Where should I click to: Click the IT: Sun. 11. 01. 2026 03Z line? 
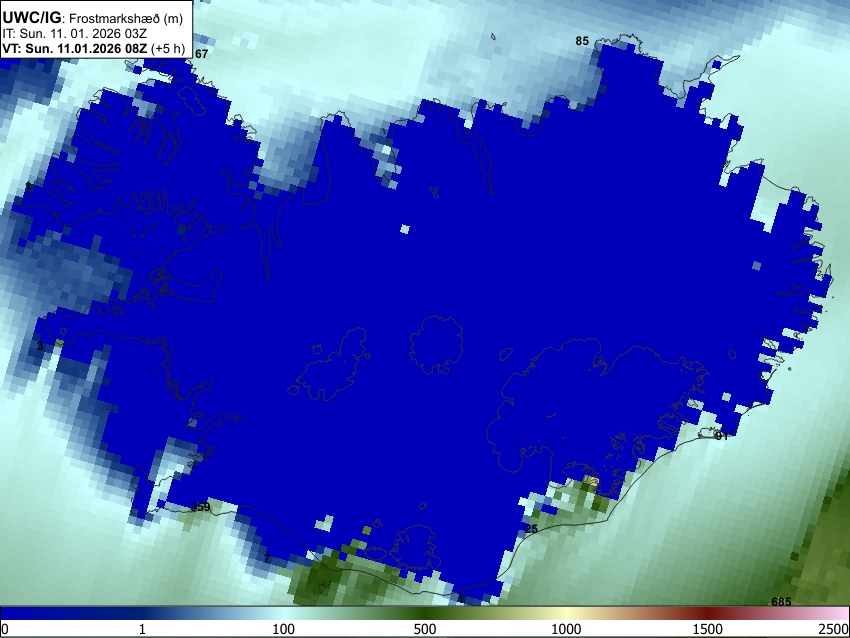[75, 34]
